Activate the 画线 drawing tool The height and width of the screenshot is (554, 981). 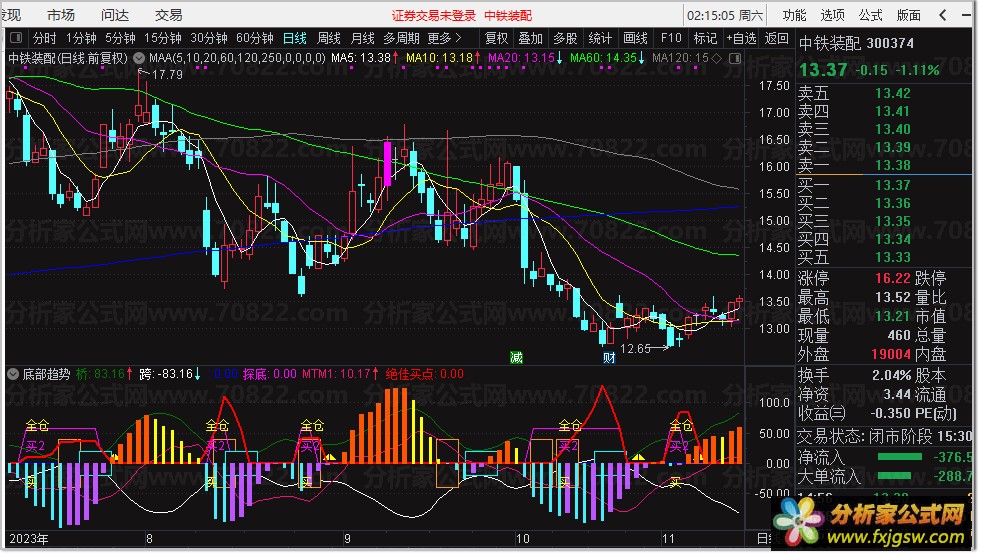point(635,38)
